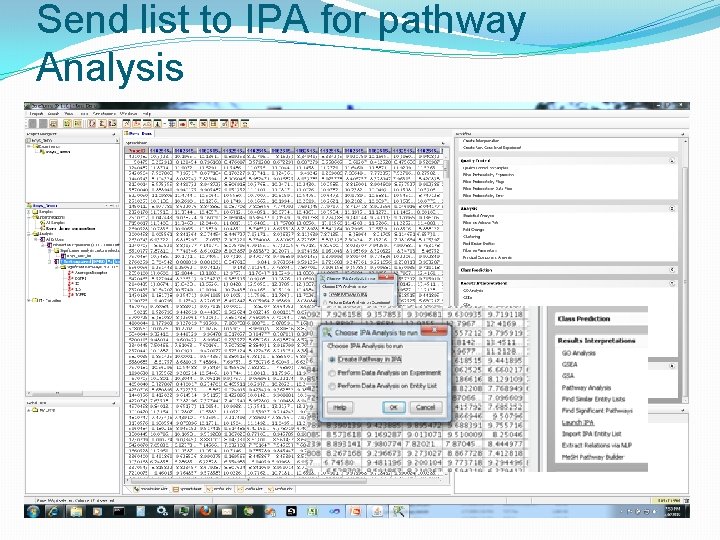Open the Windows Start button

pyautogui.click(x=33, y=511)
